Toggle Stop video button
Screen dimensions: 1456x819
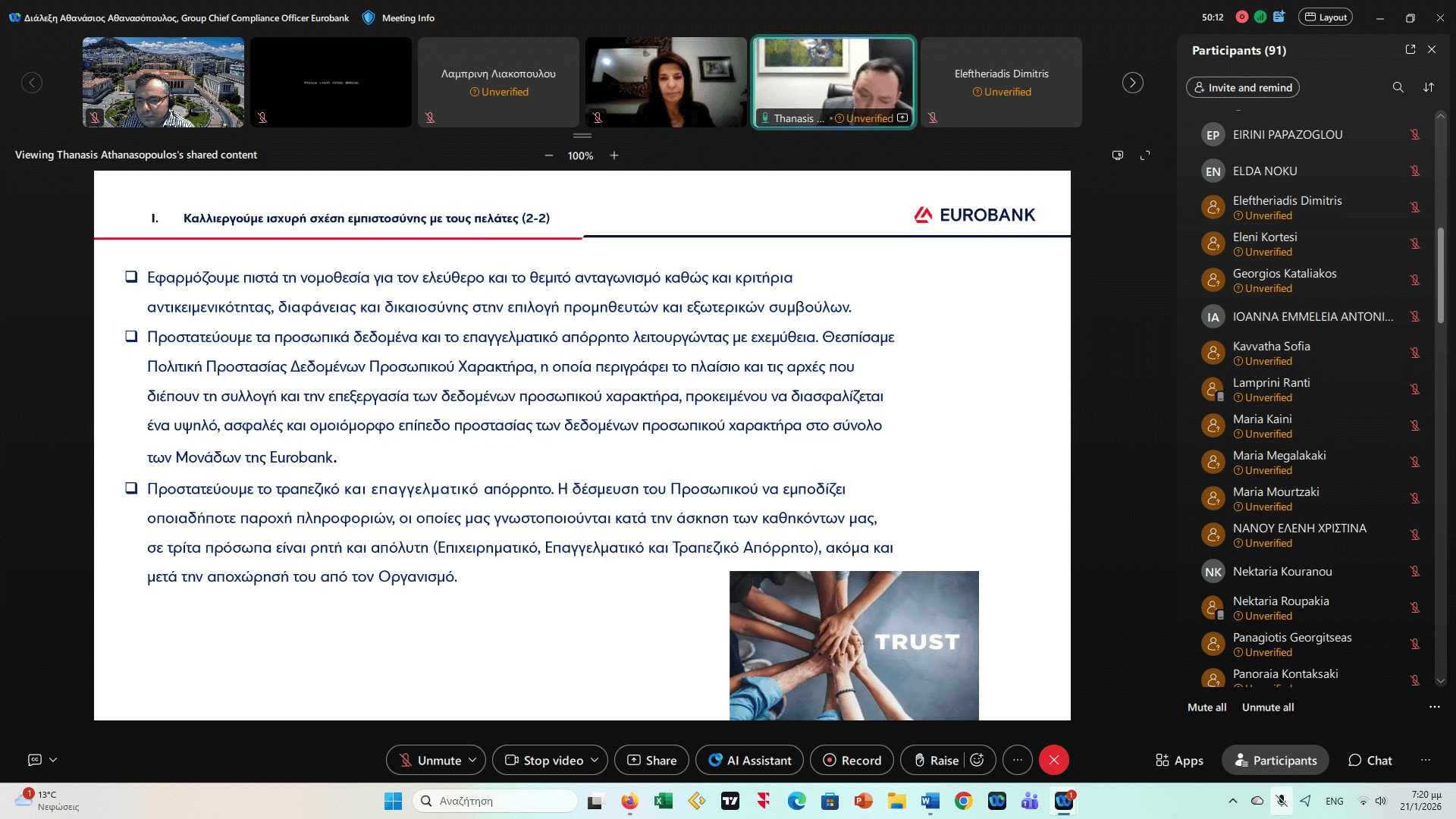point(544,760)
